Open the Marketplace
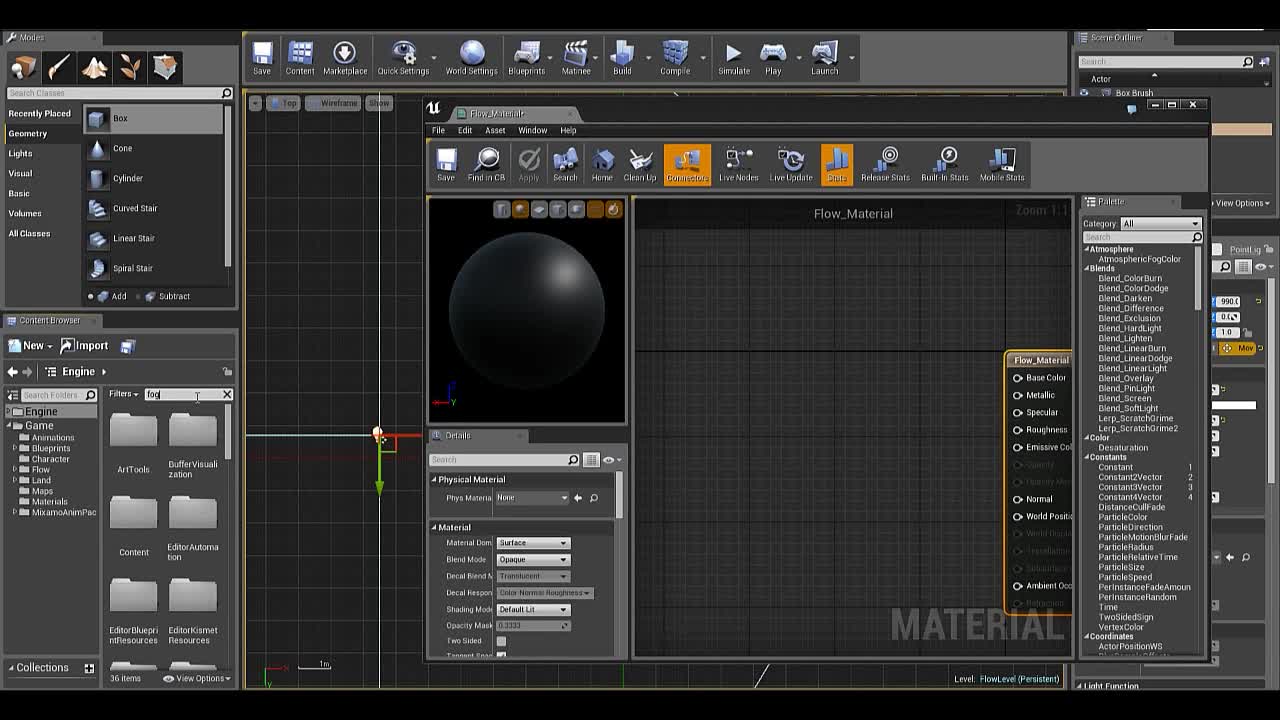Screen dimensions: 1280x720 [344, 58]
